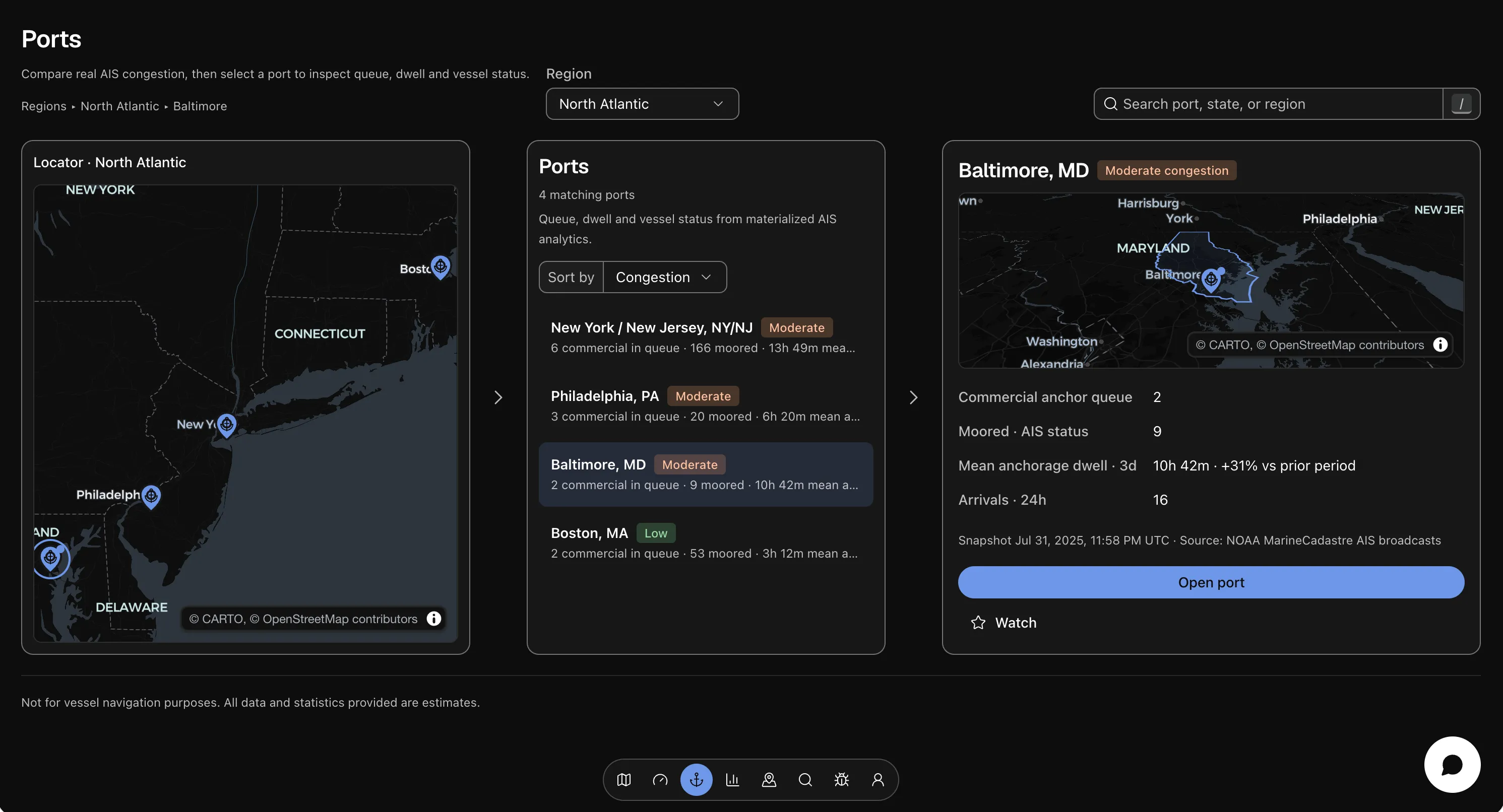The height and width of the screenshot is (812, 1503).
Task: Click the Baltimore pin on the detail map
Action: click(x=1211, y=280)
